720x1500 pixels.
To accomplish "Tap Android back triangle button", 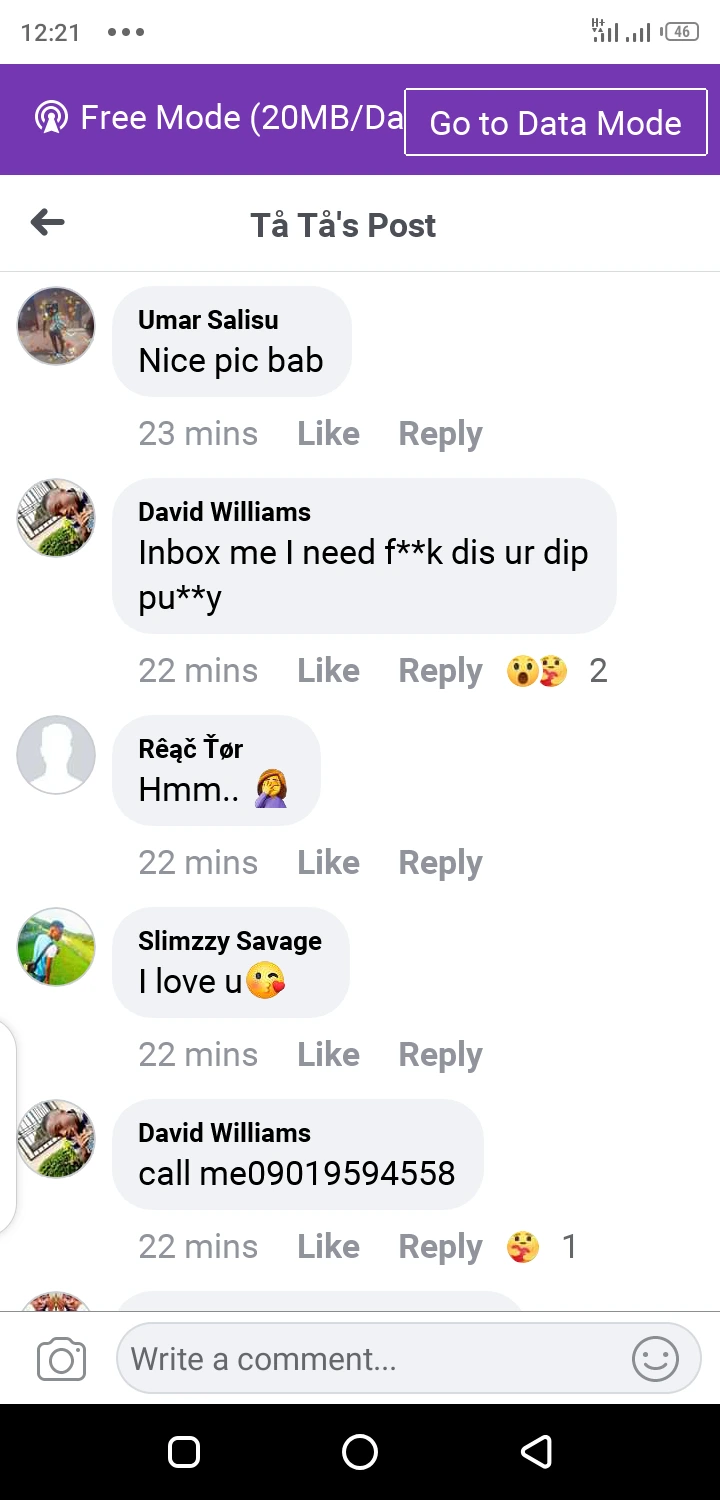I will point(537,1451).
